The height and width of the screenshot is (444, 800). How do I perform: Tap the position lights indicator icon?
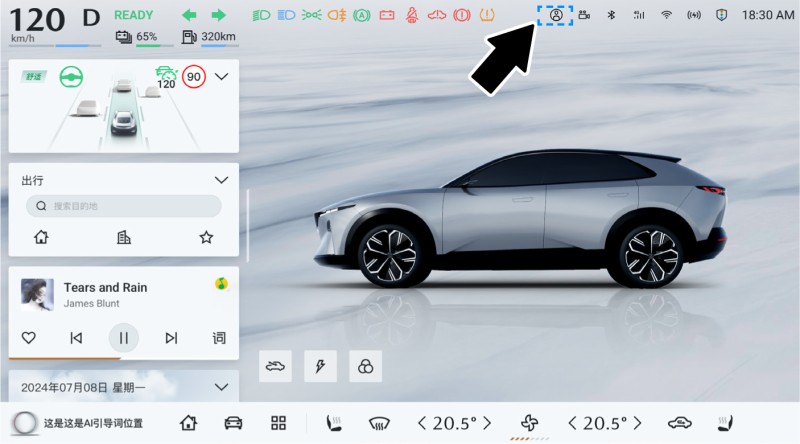tap(311, 15)
